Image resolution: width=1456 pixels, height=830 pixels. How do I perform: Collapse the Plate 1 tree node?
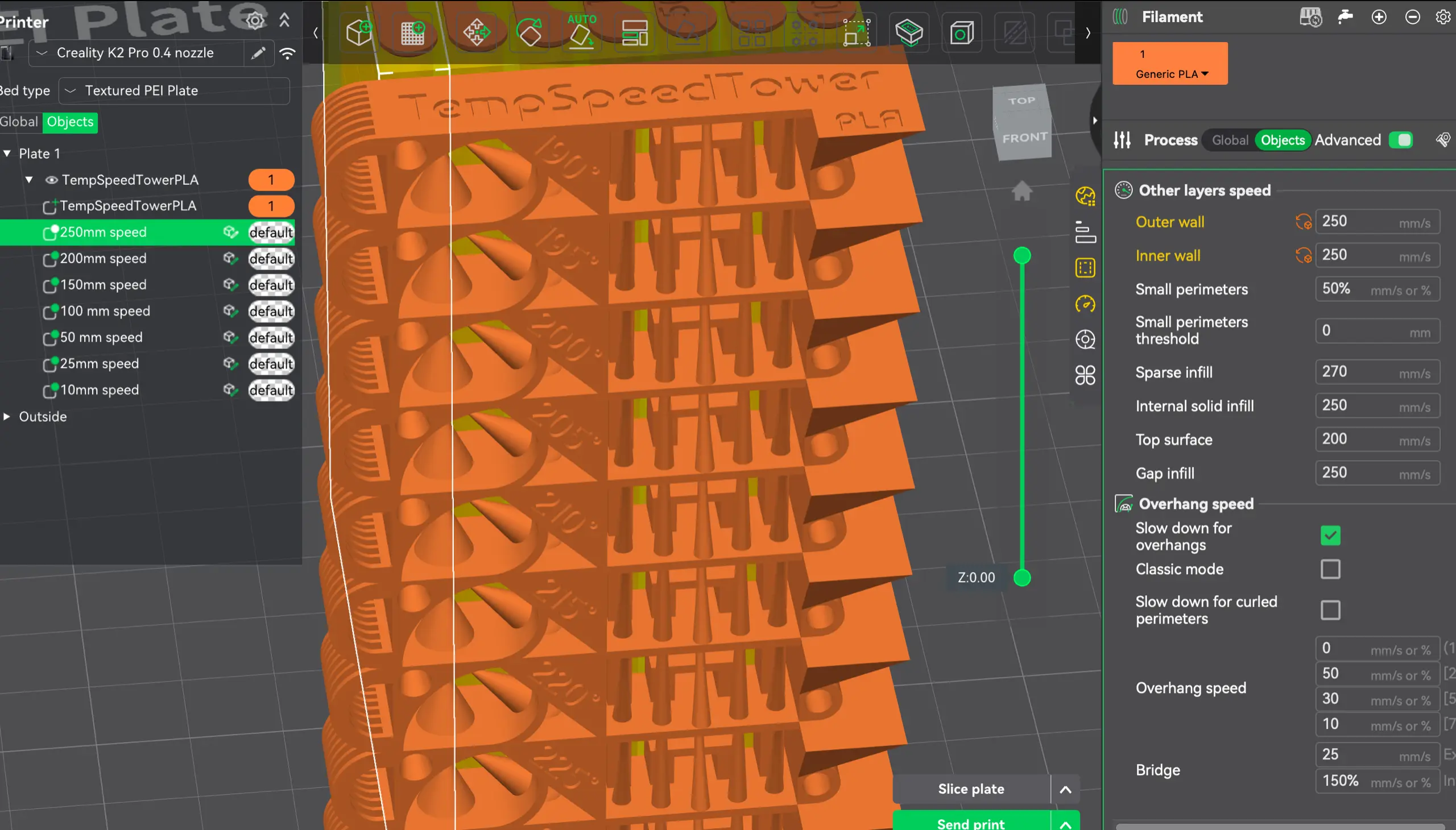coord(7,153)
